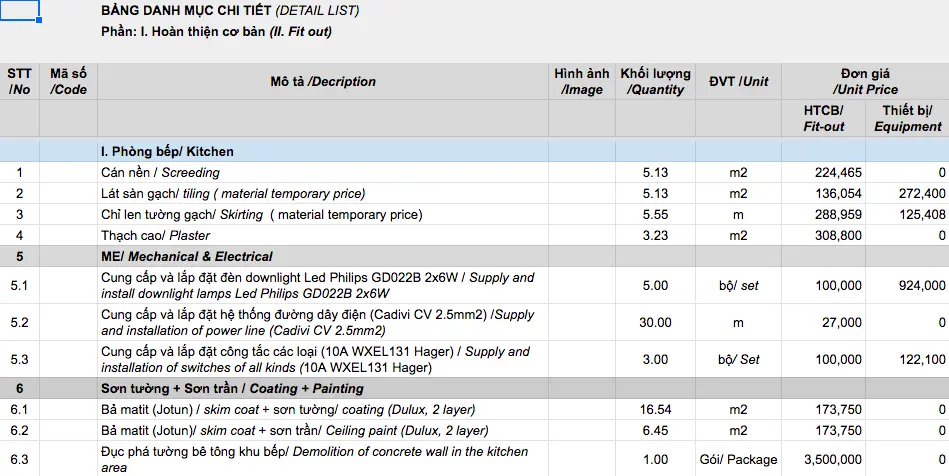Select the empty top-left selected cell
This screenshot has height=476, width=949.
(x=19, y=10)
